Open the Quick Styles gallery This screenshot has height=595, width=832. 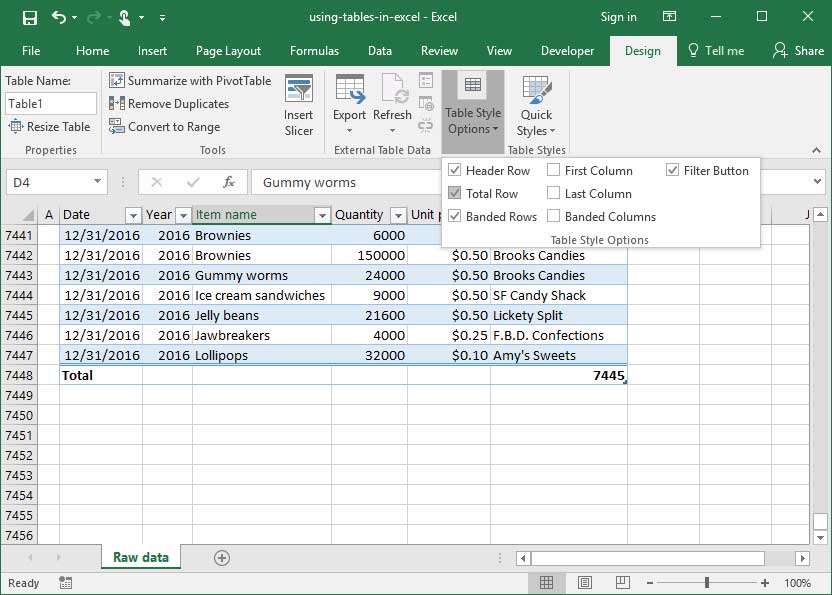coord(536,104)
